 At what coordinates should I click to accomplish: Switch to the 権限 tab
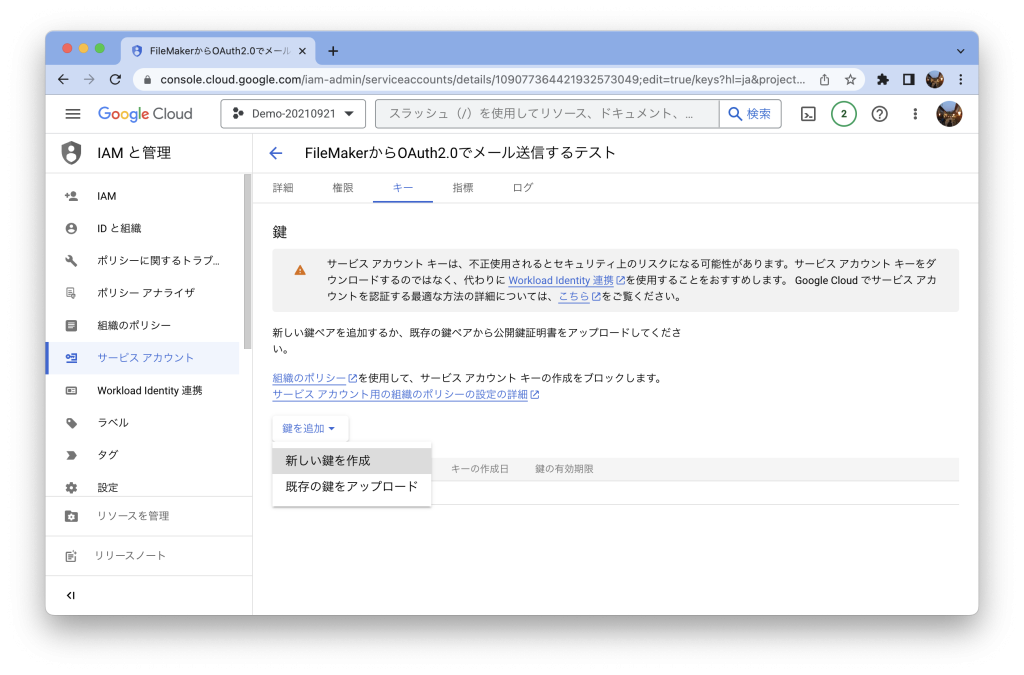click(343, 188)
